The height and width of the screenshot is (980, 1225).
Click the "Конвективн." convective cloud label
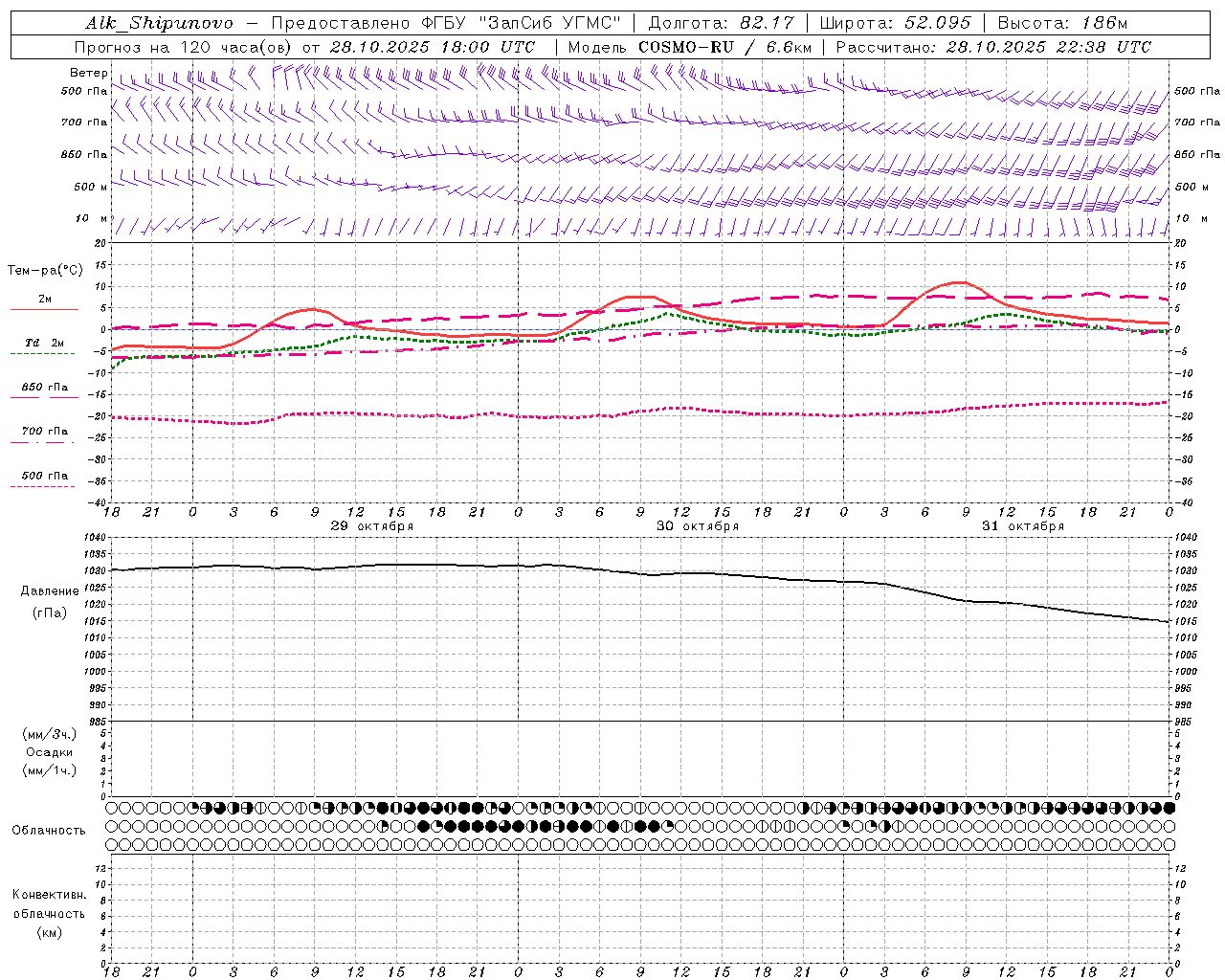pos(49,895)
